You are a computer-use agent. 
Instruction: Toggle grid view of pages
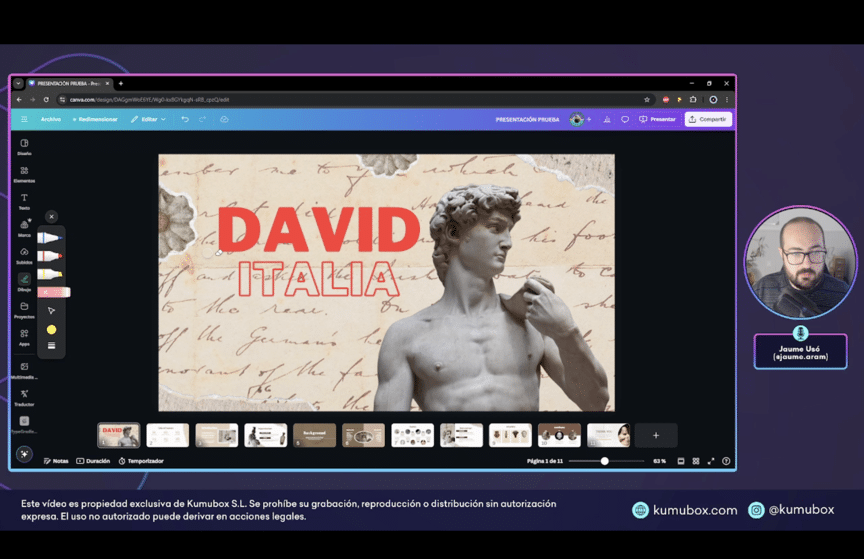tap(696, 461)
